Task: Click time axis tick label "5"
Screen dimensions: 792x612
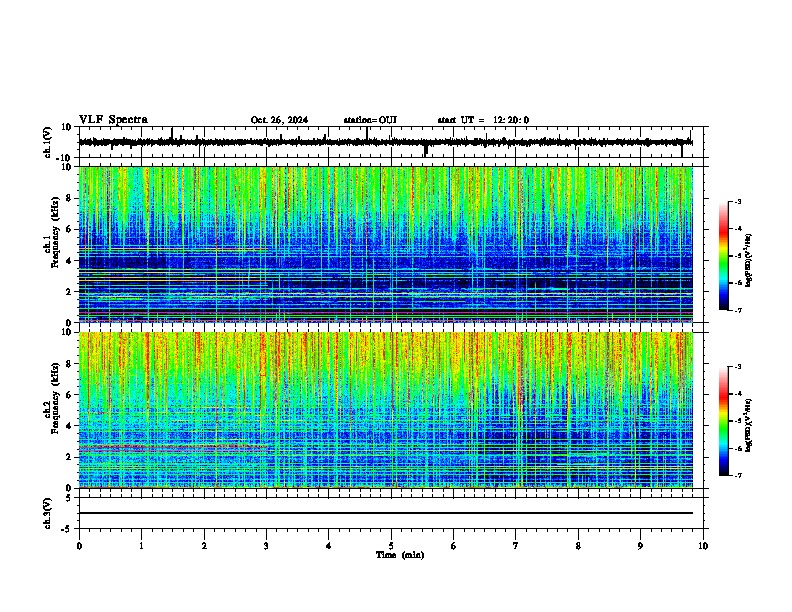Action: click(x=391, y=546)
